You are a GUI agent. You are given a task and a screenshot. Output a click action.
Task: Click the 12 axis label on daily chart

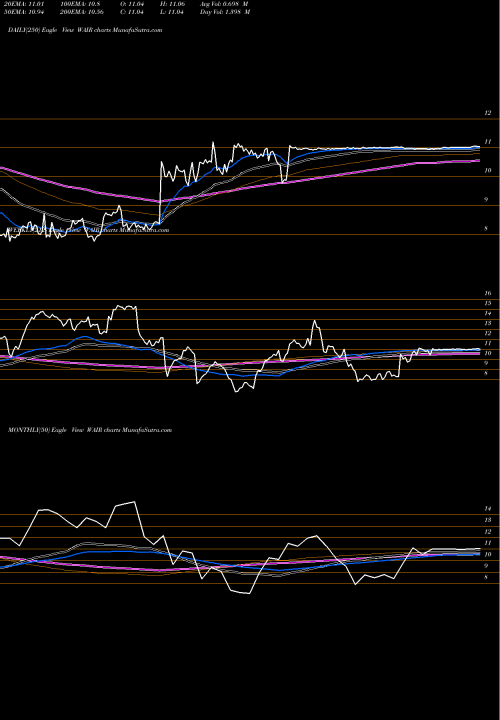tap(488, 113)
